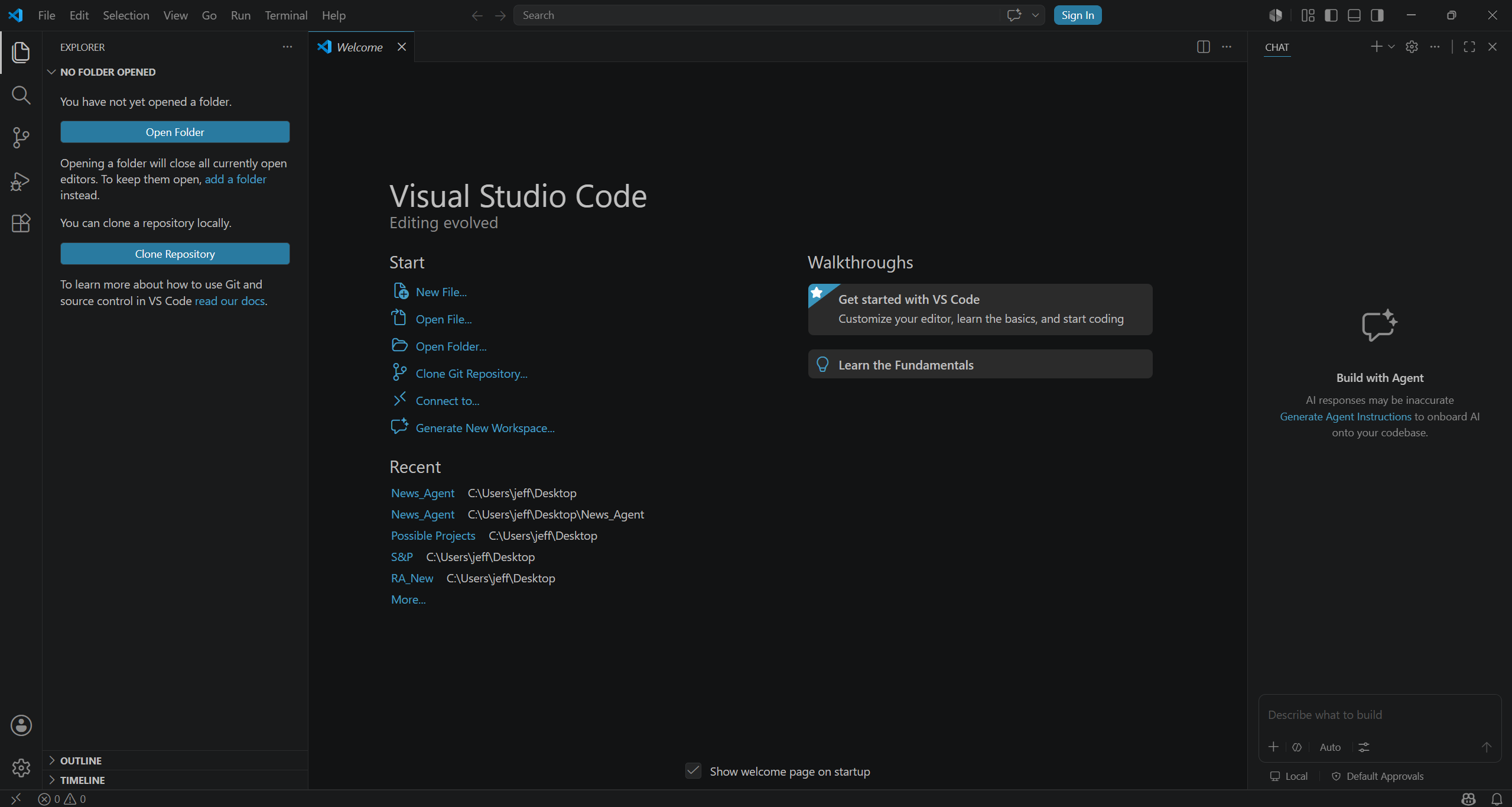Open Manage gear in activity bar
Screen dimensions: 1512x807
[x=21, y=767]
